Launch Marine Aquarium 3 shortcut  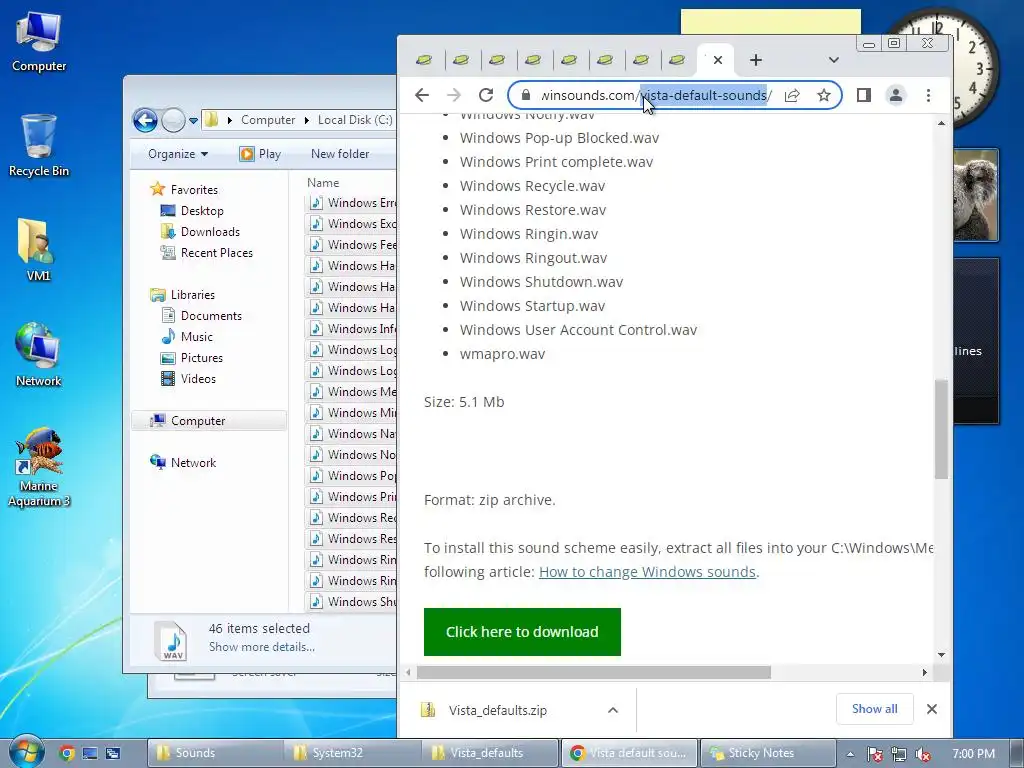click(39, 468)
